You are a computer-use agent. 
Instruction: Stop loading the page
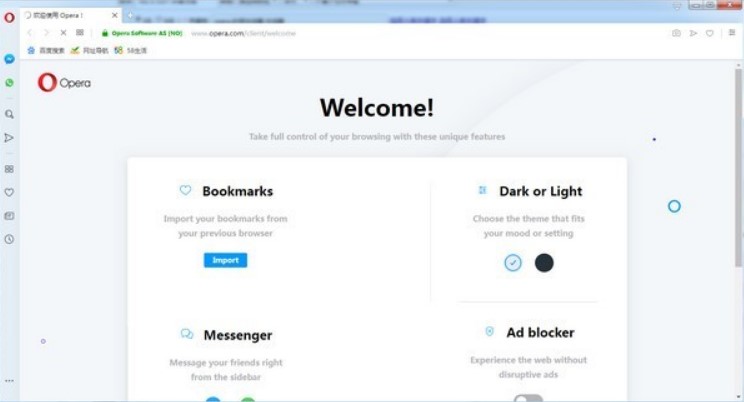point(63,33)
